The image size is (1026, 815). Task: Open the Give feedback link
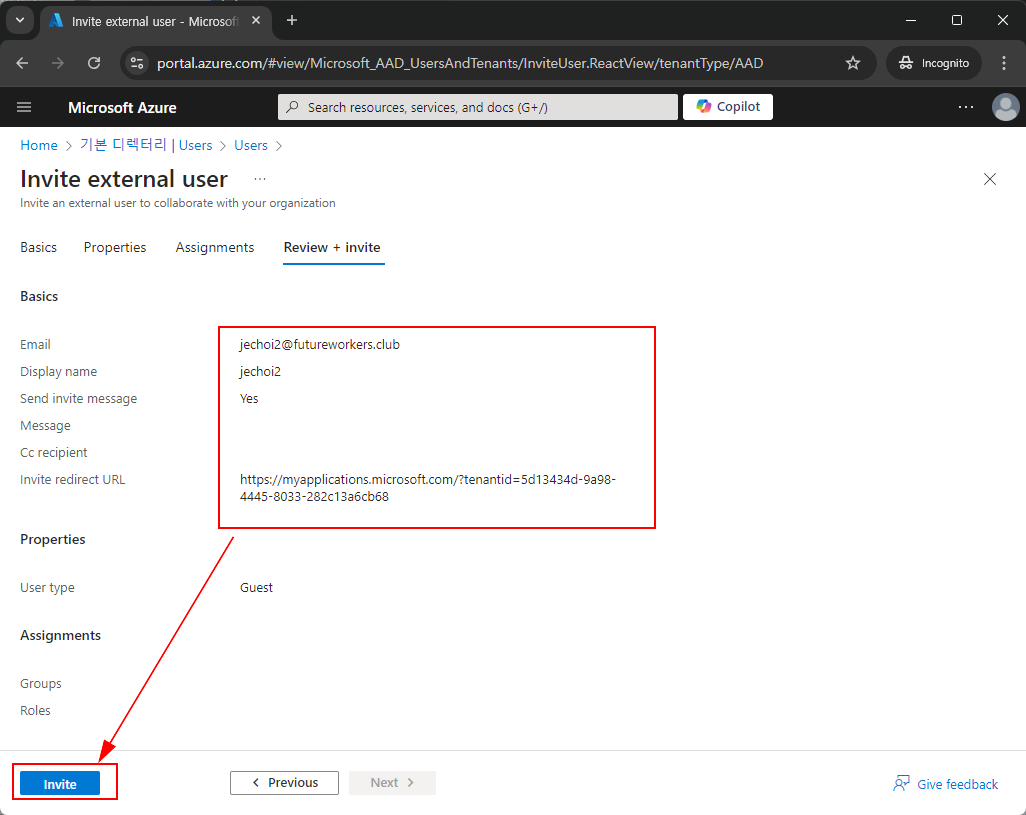(957, 784)
